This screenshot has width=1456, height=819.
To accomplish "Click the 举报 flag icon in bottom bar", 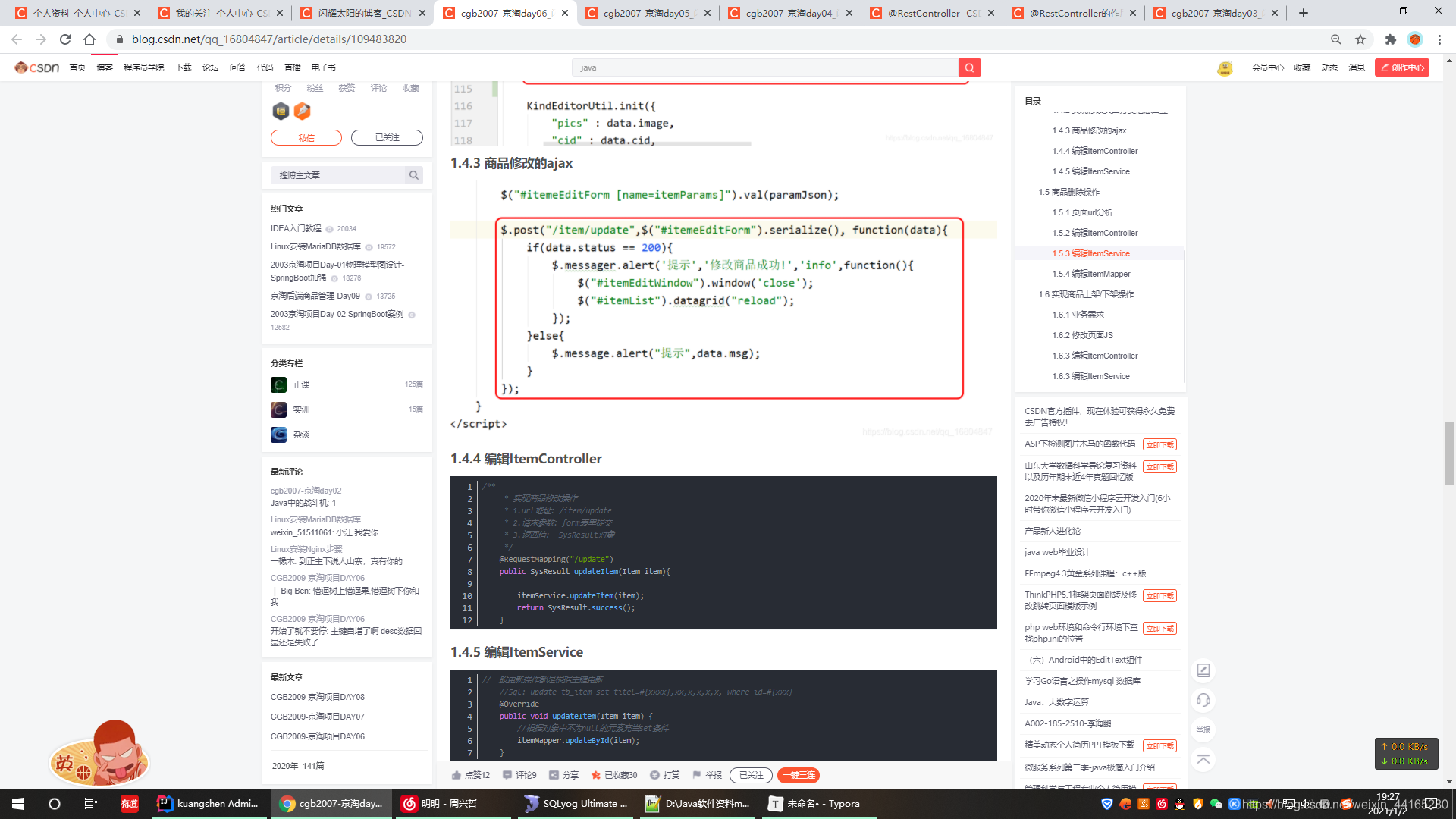I will [696, 775].
